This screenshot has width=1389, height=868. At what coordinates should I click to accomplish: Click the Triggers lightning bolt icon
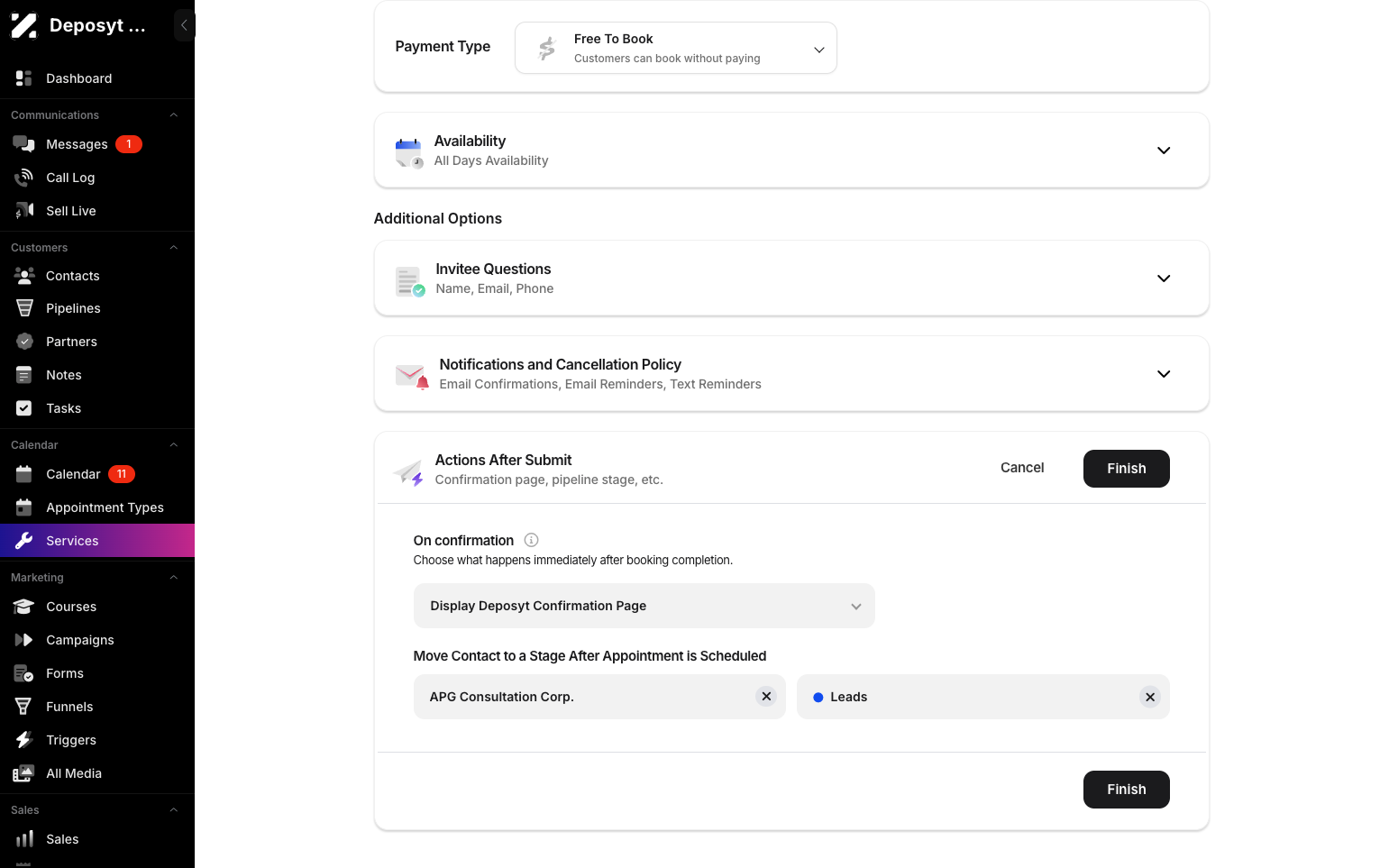click(24, 740)
